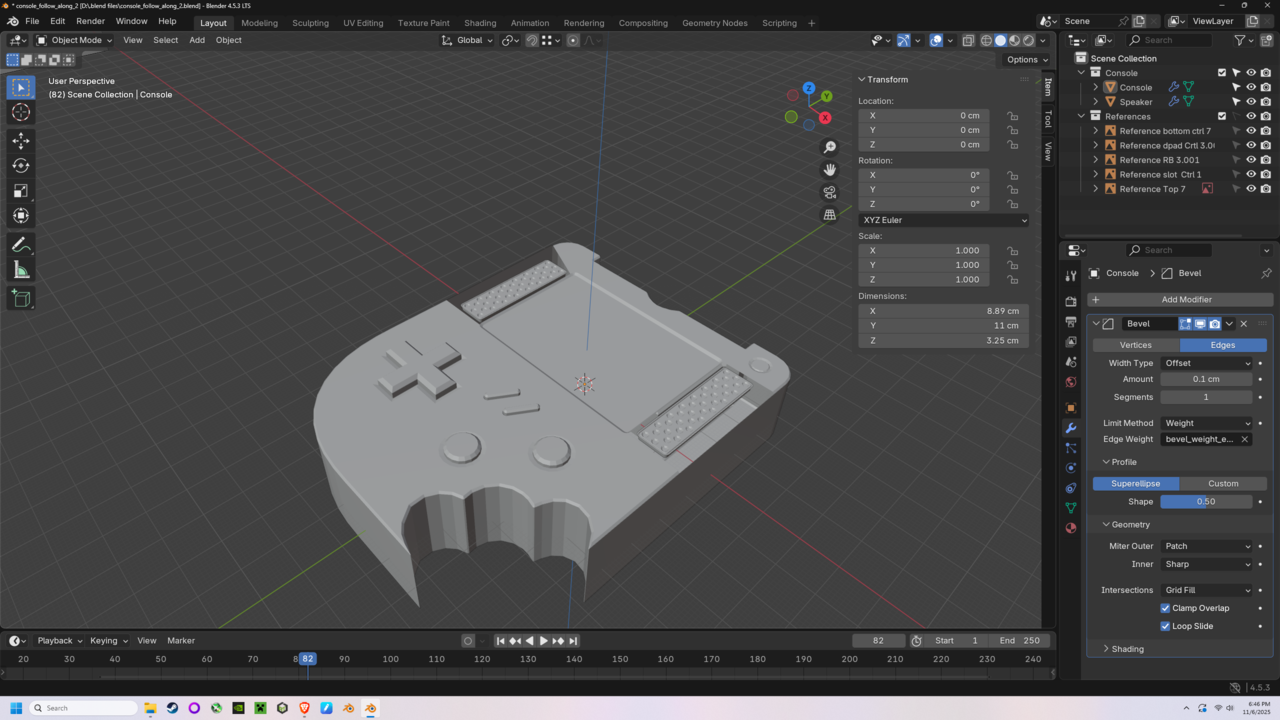Image resolution: width=1280 pixels, height=720 pixels.
Task: Switch bevel to Vertices mode
Action: pyautogui.click(x=1135, y=345)
